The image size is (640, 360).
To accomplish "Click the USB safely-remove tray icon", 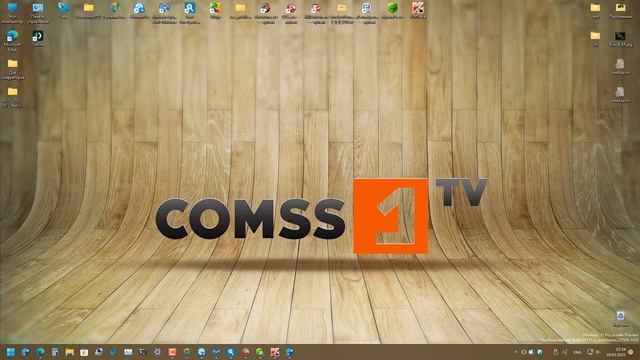I will pos(555,352).
